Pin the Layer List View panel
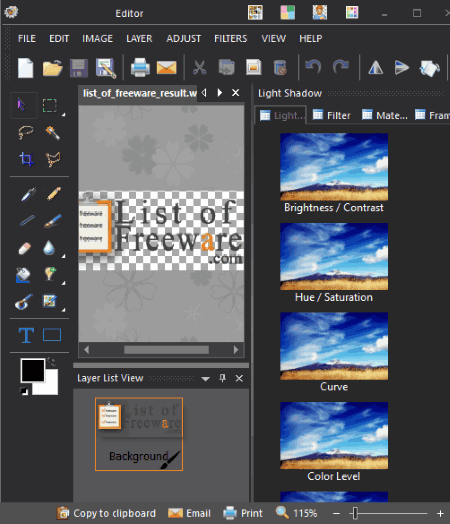450x524 pixels. pyautogui.click(x=222, y=378)
